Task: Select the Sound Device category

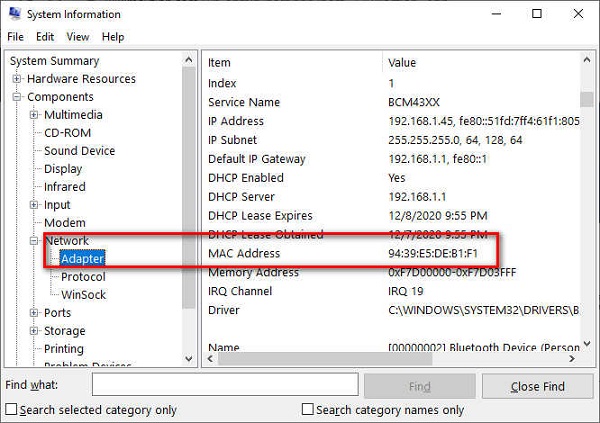Action: pos(79,151)
